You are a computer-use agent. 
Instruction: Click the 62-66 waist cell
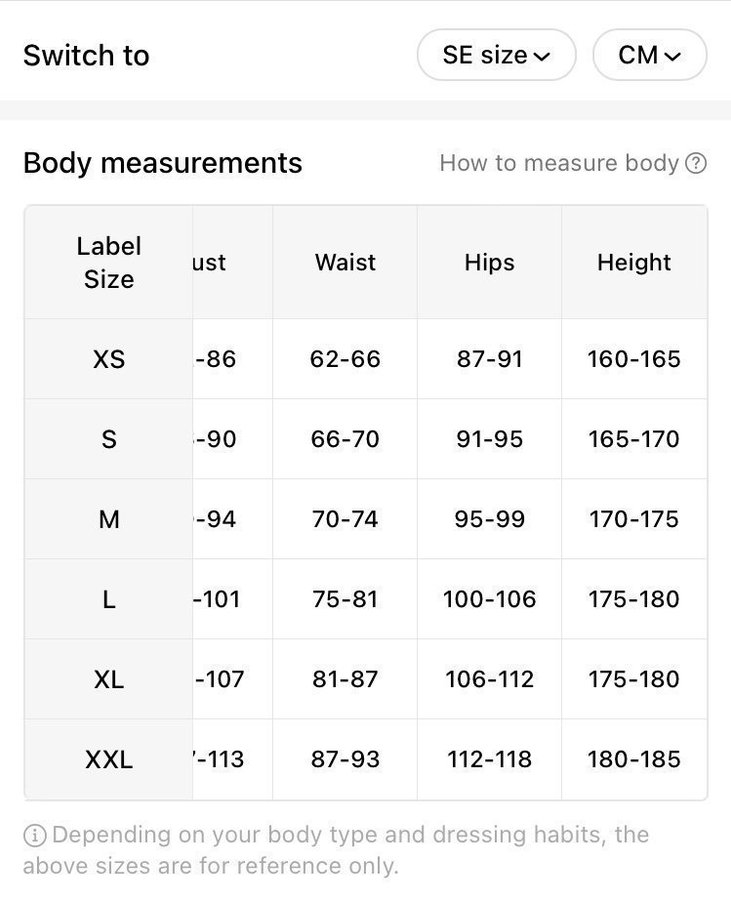pyautogui.click(x=345, y=359)
